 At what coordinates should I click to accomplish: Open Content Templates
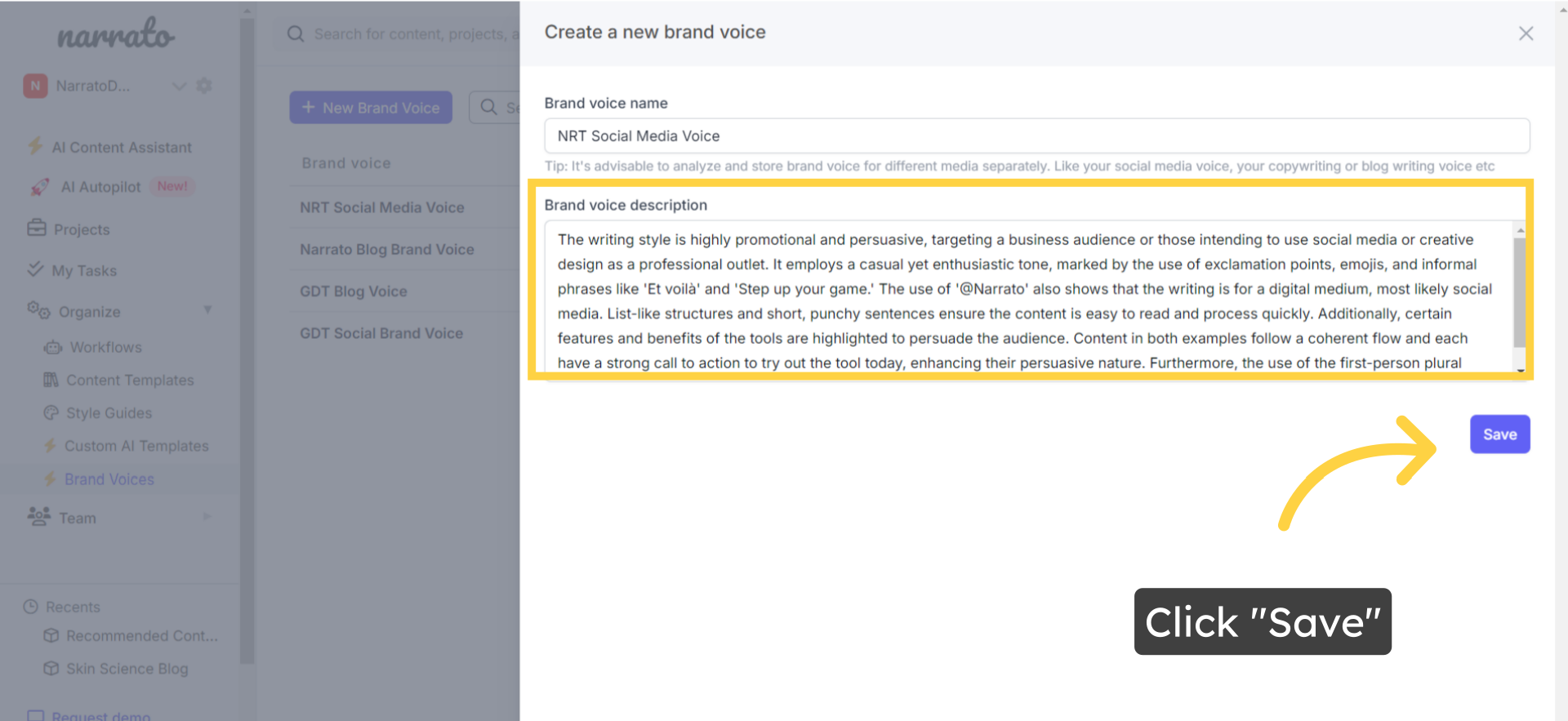[x=130, y=381]
